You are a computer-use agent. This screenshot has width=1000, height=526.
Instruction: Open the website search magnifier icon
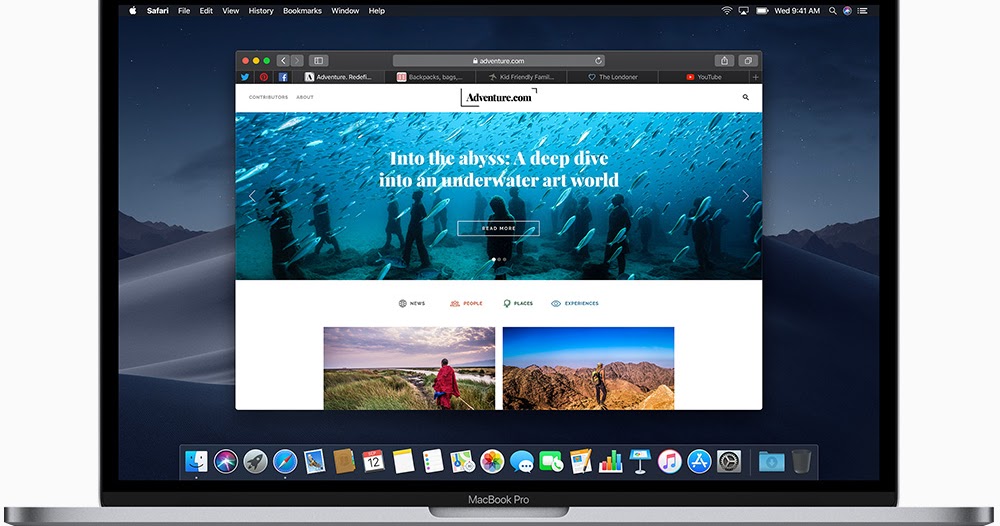click(x=746, y=97)
